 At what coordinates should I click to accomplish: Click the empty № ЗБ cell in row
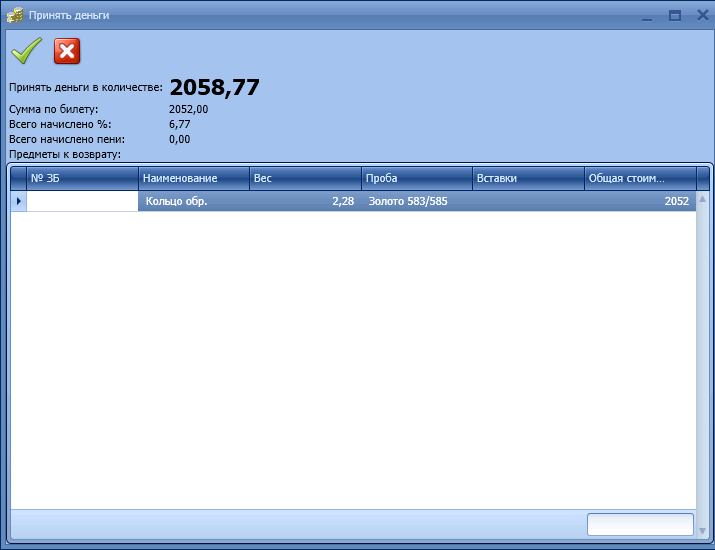point(82,201)
